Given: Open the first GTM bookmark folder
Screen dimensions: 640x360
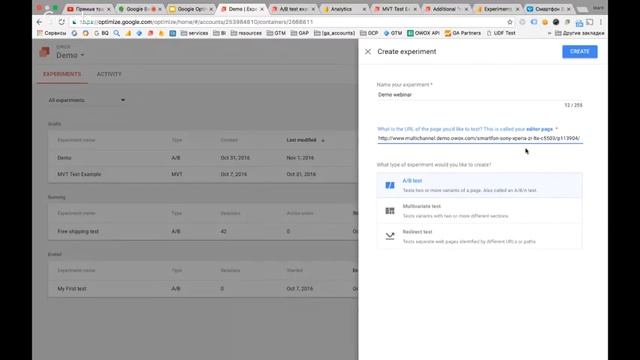Looking at the screenshot, I should click(276, 33).
